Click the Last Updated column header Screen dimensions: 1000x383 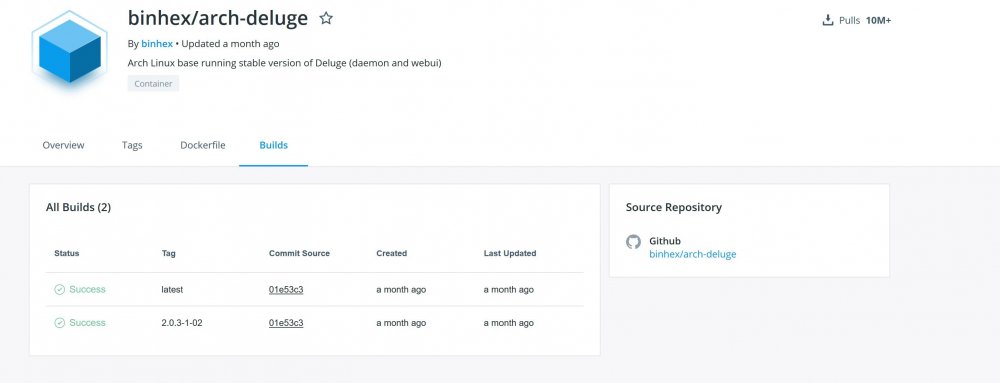pyautogui.click(x=510, y=253)
